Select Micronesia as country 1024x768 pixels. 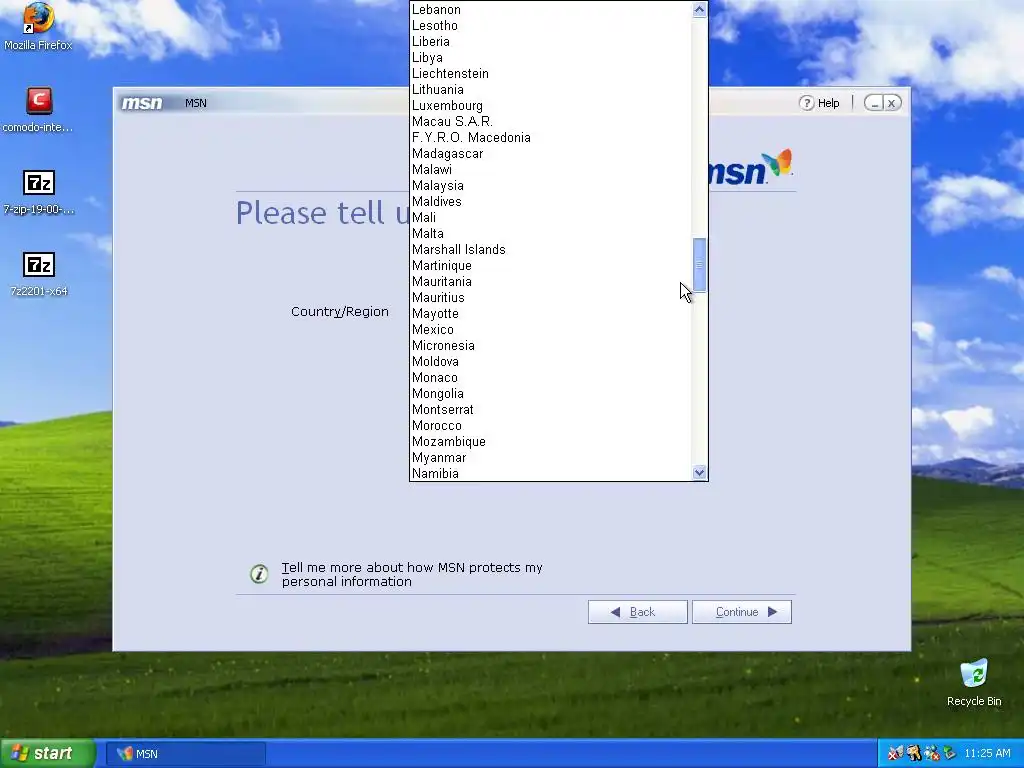(x=551, y=345)
